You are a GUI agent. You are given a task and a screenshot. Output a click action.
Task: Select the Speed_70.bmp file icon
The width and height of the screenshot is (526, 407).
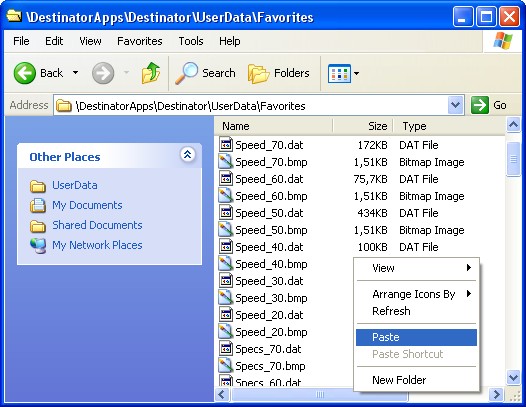coord(225,162)
